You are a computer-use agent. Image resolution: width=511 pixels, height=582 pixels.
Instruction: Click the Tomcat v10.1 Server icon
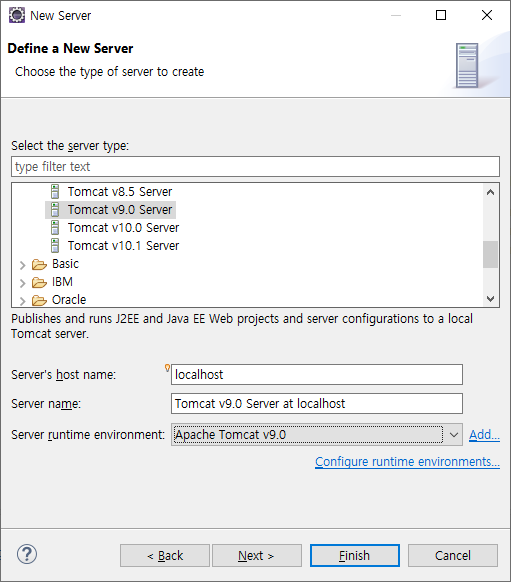tap(55, 246)
